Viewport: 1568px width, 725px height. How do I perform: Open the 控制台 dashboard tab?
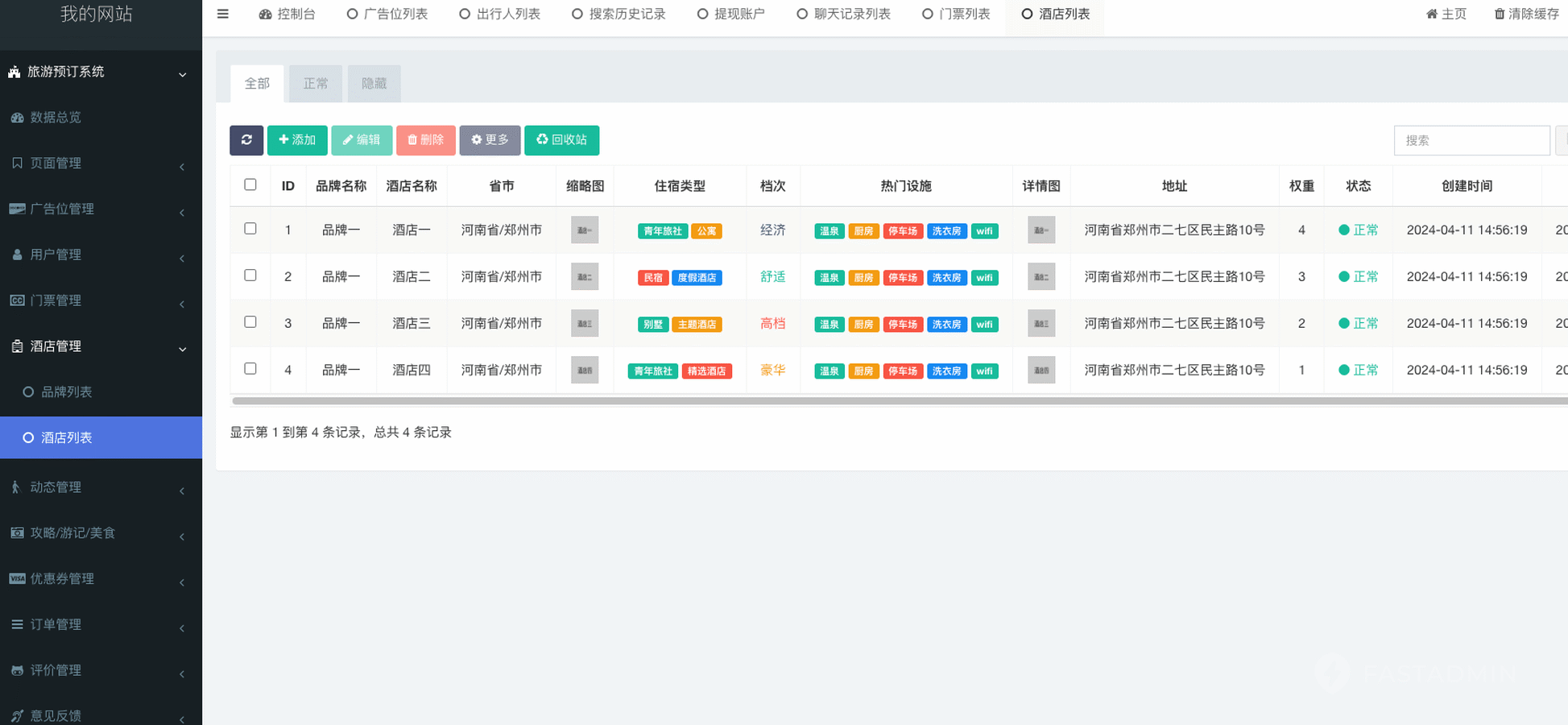[287, 14]
